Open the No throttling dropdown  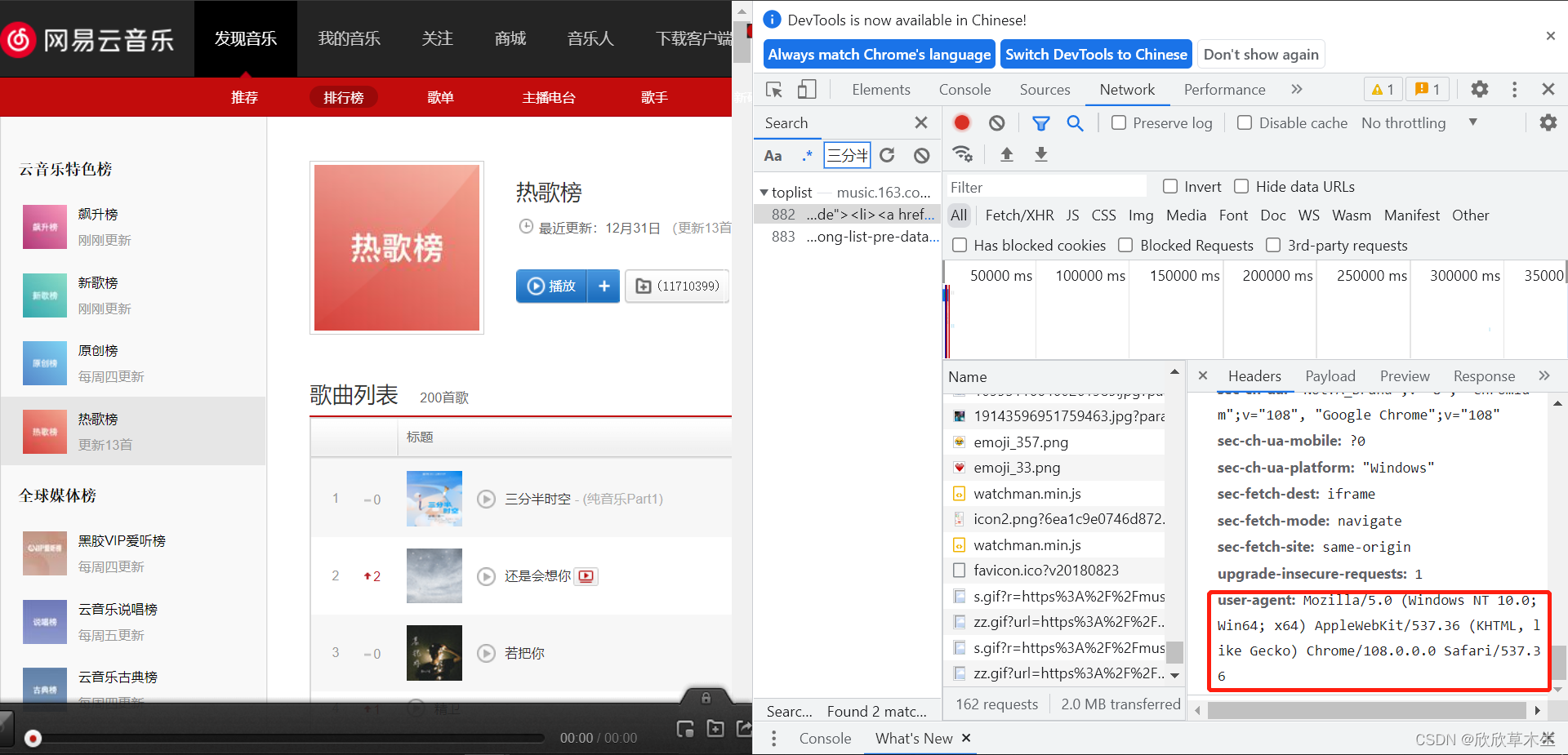point(1419,122)
